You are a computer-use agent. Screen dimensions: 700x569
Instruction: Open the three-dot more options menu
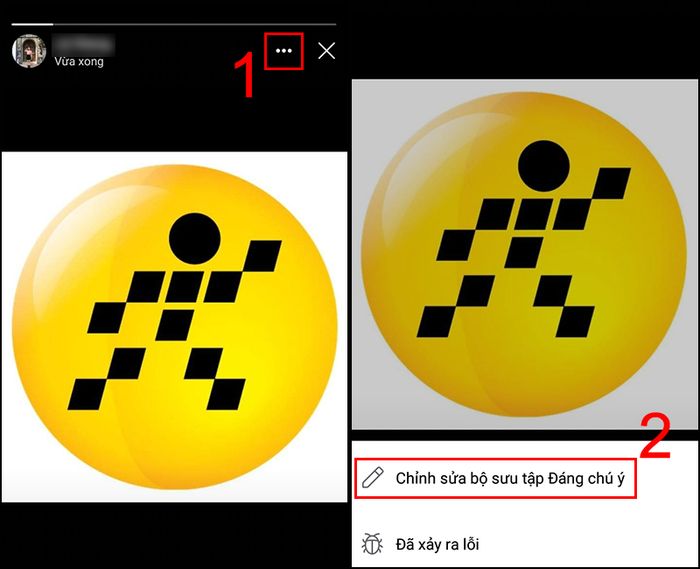(x=284, y=51)
